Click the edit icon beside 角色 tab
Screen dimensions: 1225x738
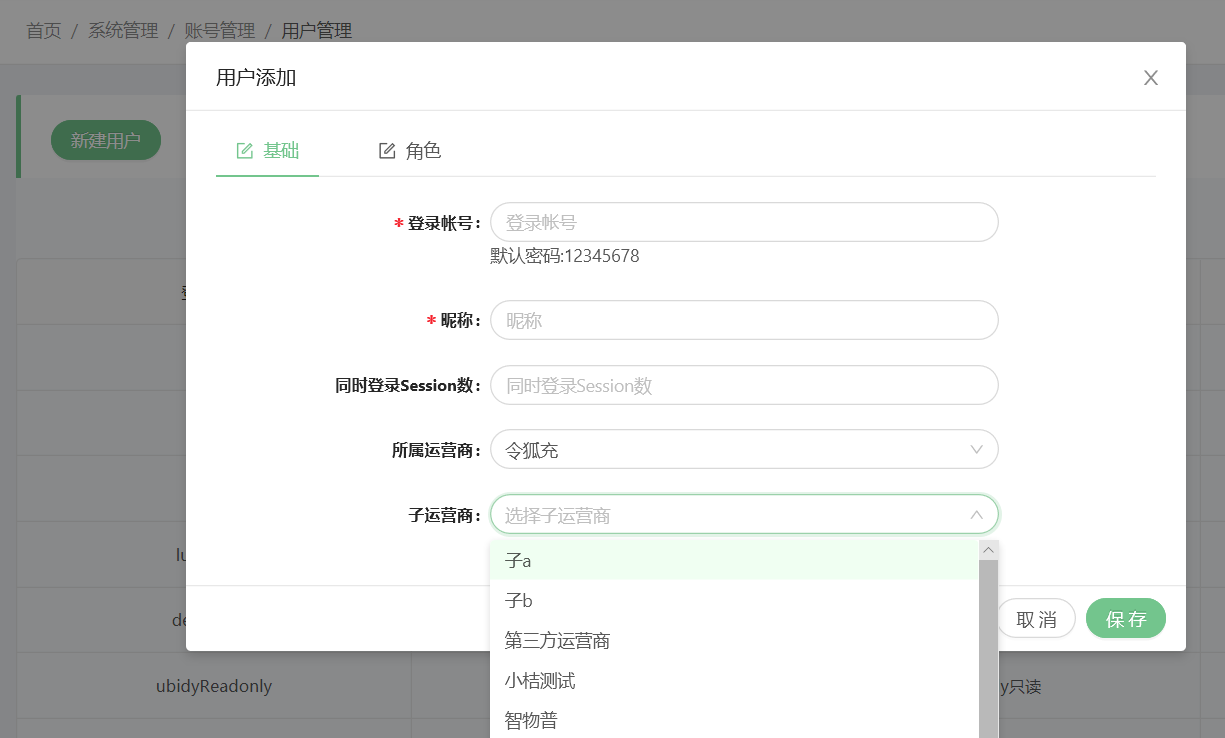pyautogui.click(x=387, y=151)
